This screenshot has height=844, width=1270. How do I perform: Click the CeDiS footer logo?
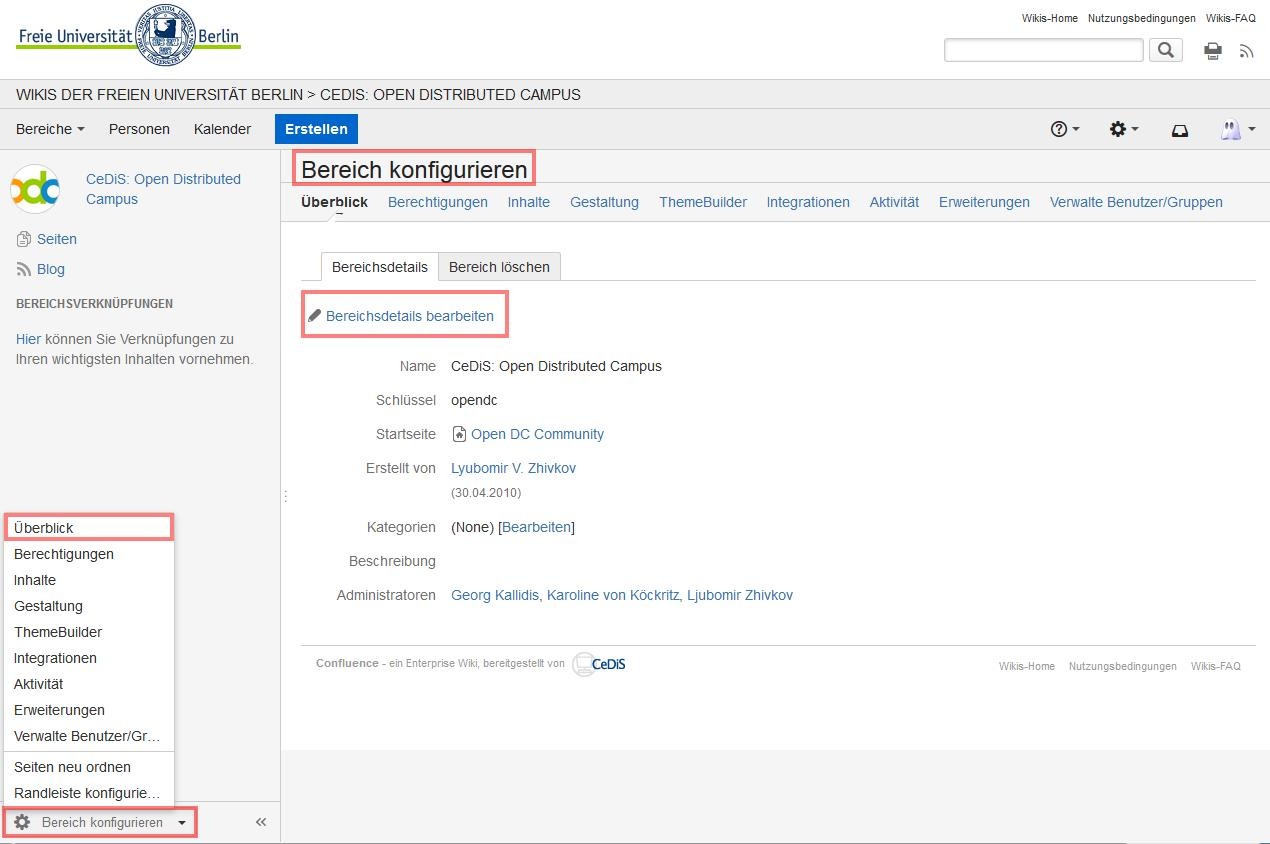click(599, 664)
